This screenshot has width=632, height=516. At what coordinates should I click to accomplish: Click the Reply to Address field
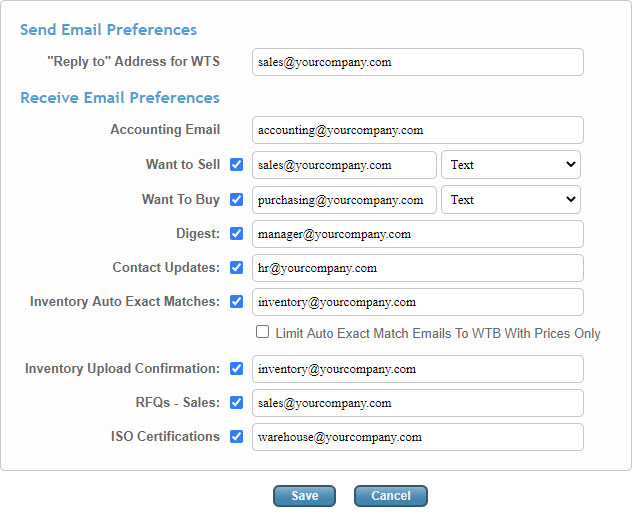point(417,62)
